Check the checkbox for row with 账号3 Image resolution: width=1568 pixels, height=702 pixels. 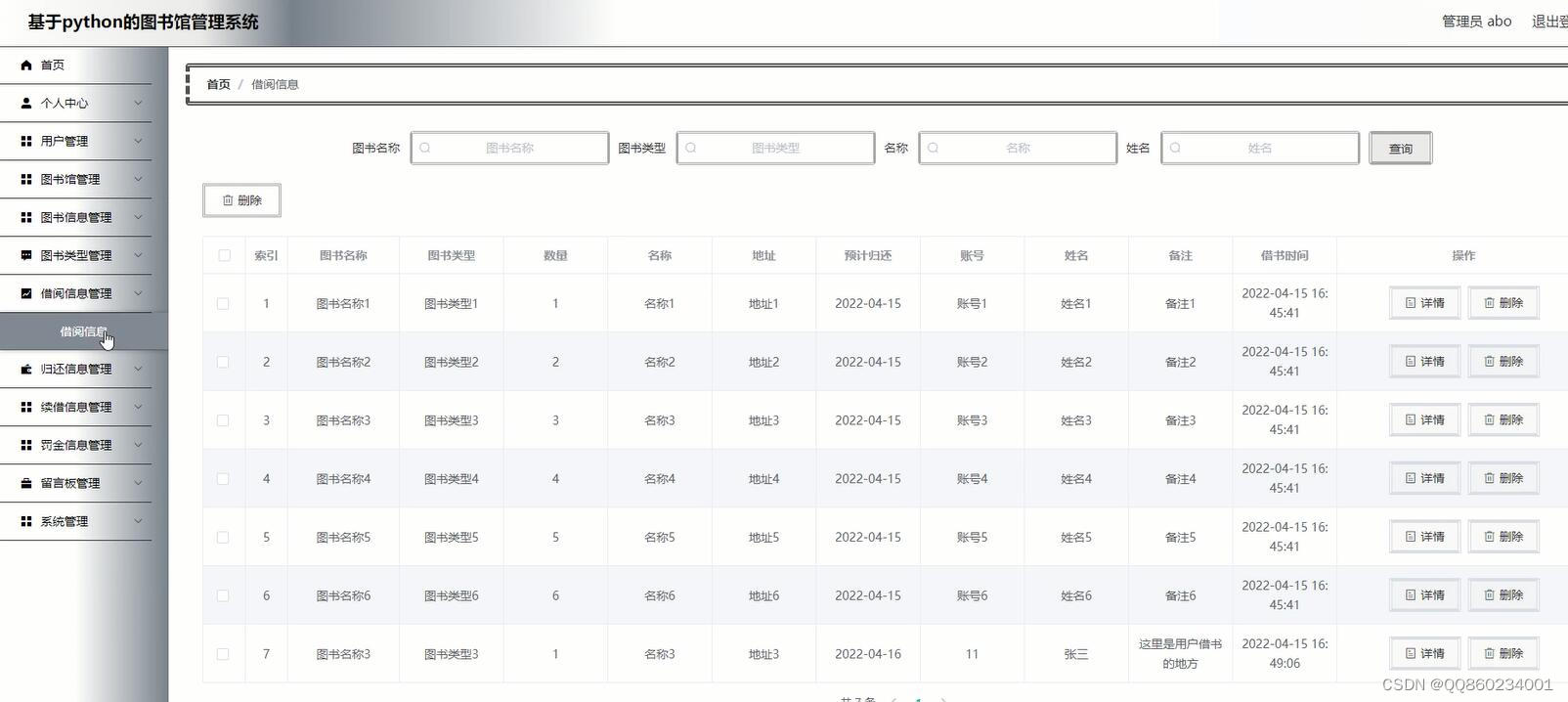point(223,420)
